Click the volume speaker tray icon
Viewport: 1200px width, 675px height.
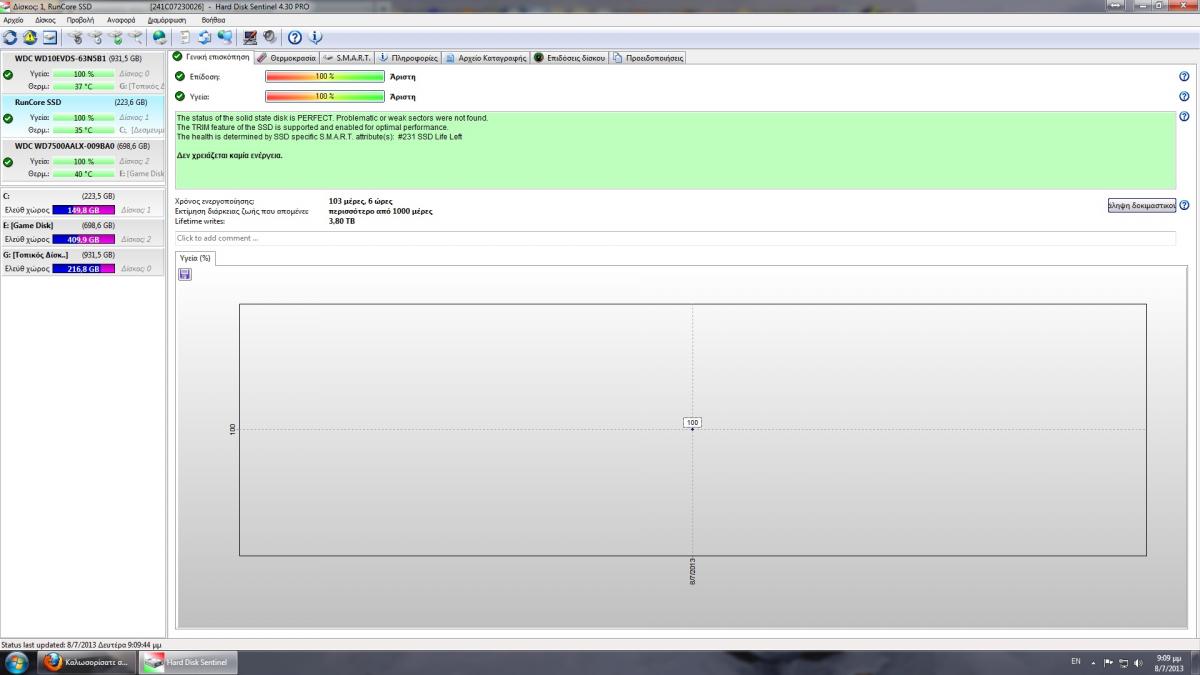click(1139, 663)
